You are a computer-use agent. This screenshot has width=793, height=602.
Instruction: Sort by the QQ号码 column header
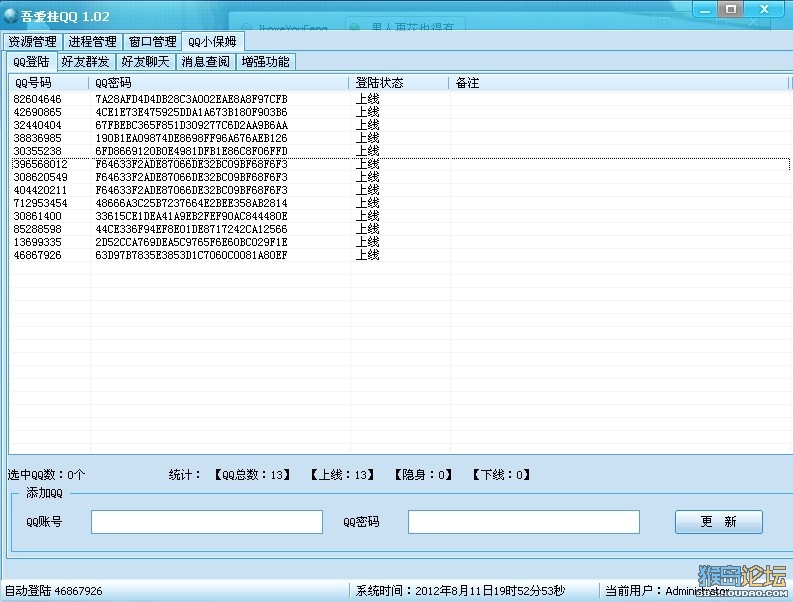pyautogui.click(x=49, y=83)
